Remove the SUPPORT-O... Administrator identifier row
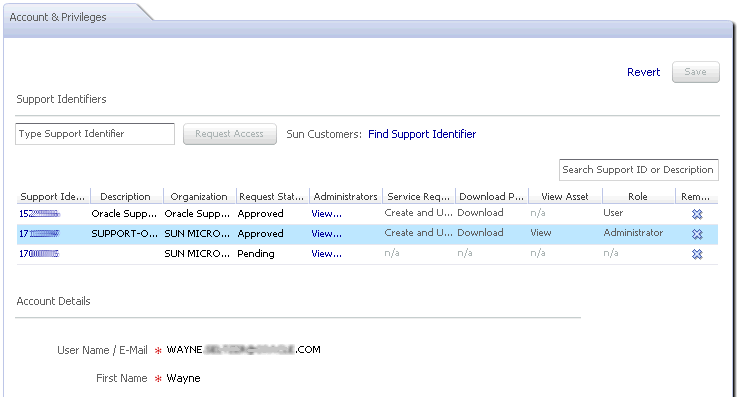Viewport: 737px width, 397px height. tap(697, 234)
